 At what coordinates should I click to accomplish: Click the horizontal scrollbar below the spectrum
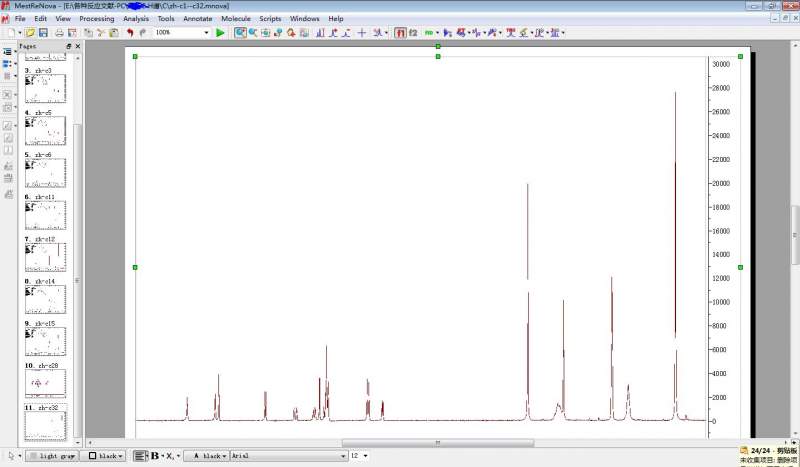(x=437, y=443)
